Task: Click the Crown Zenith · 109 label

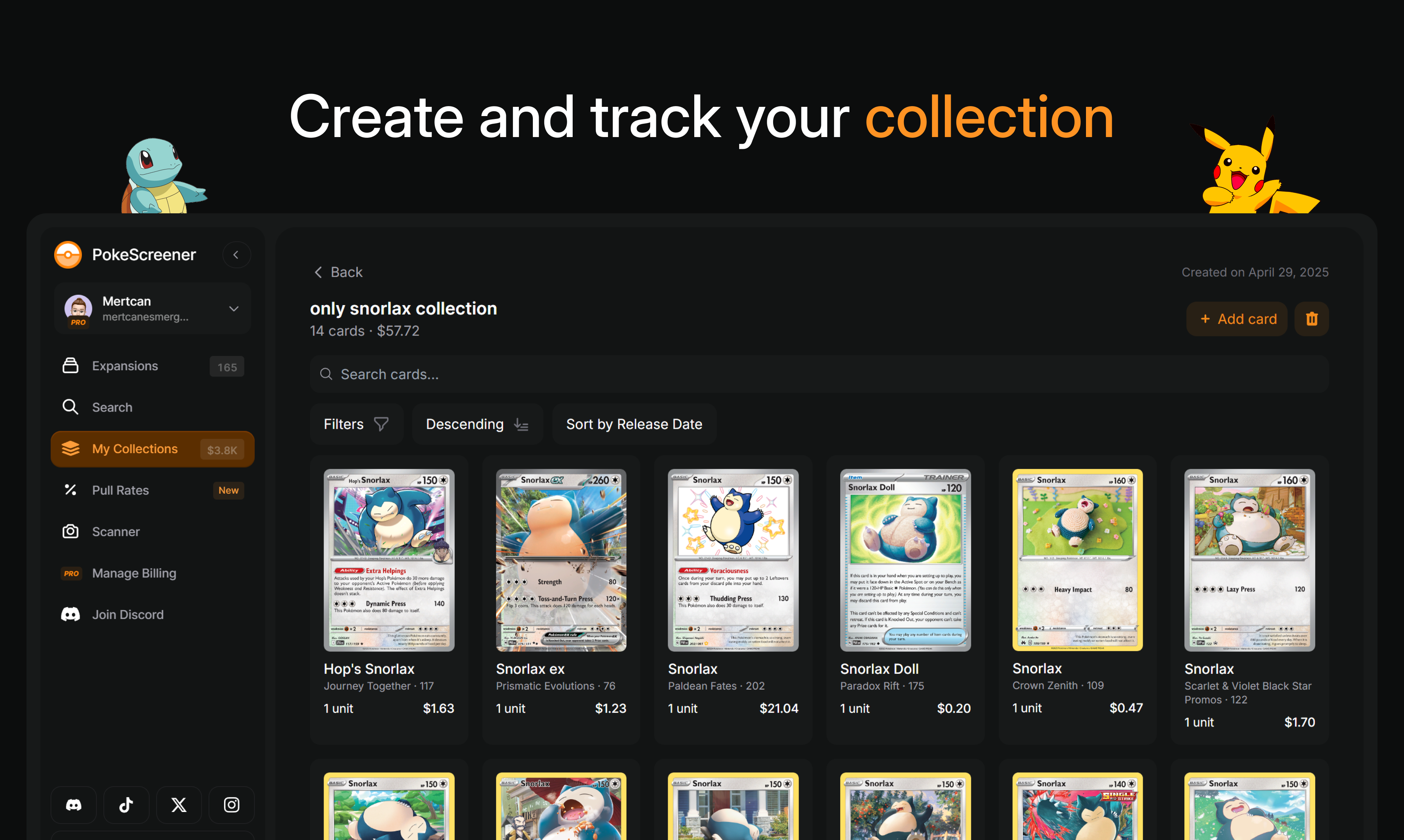Action: click(1058, 686)
